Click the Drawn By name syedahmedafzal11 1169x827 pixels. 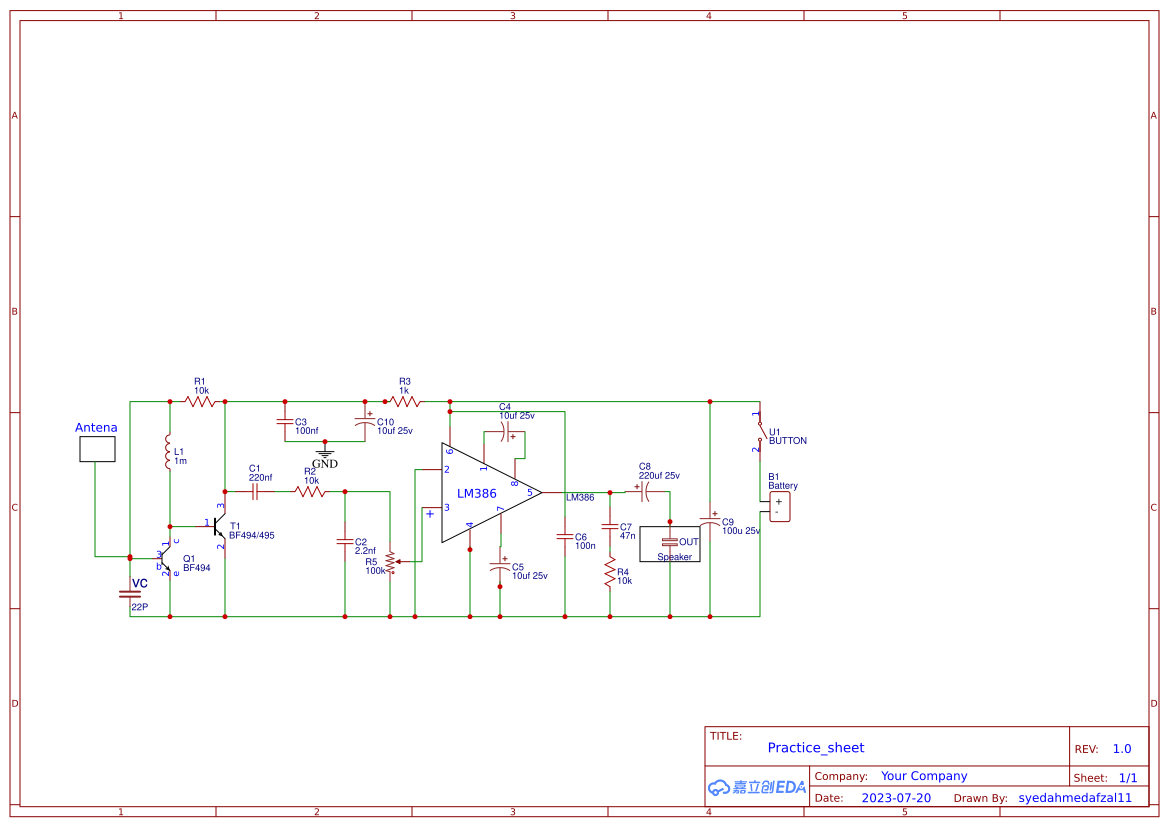click(1076, 797)
